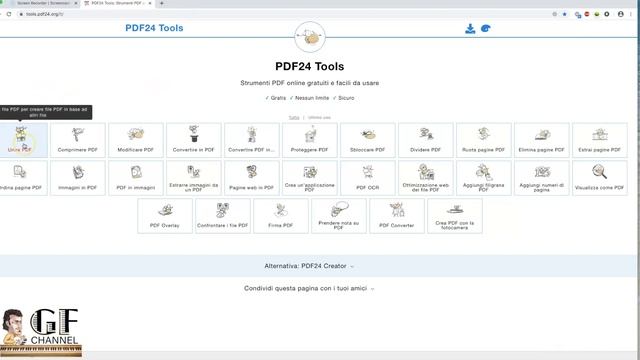Viewport: 640px width, 360px height.
Task: Open a new browser tab
Action: [x=162, y=3]
